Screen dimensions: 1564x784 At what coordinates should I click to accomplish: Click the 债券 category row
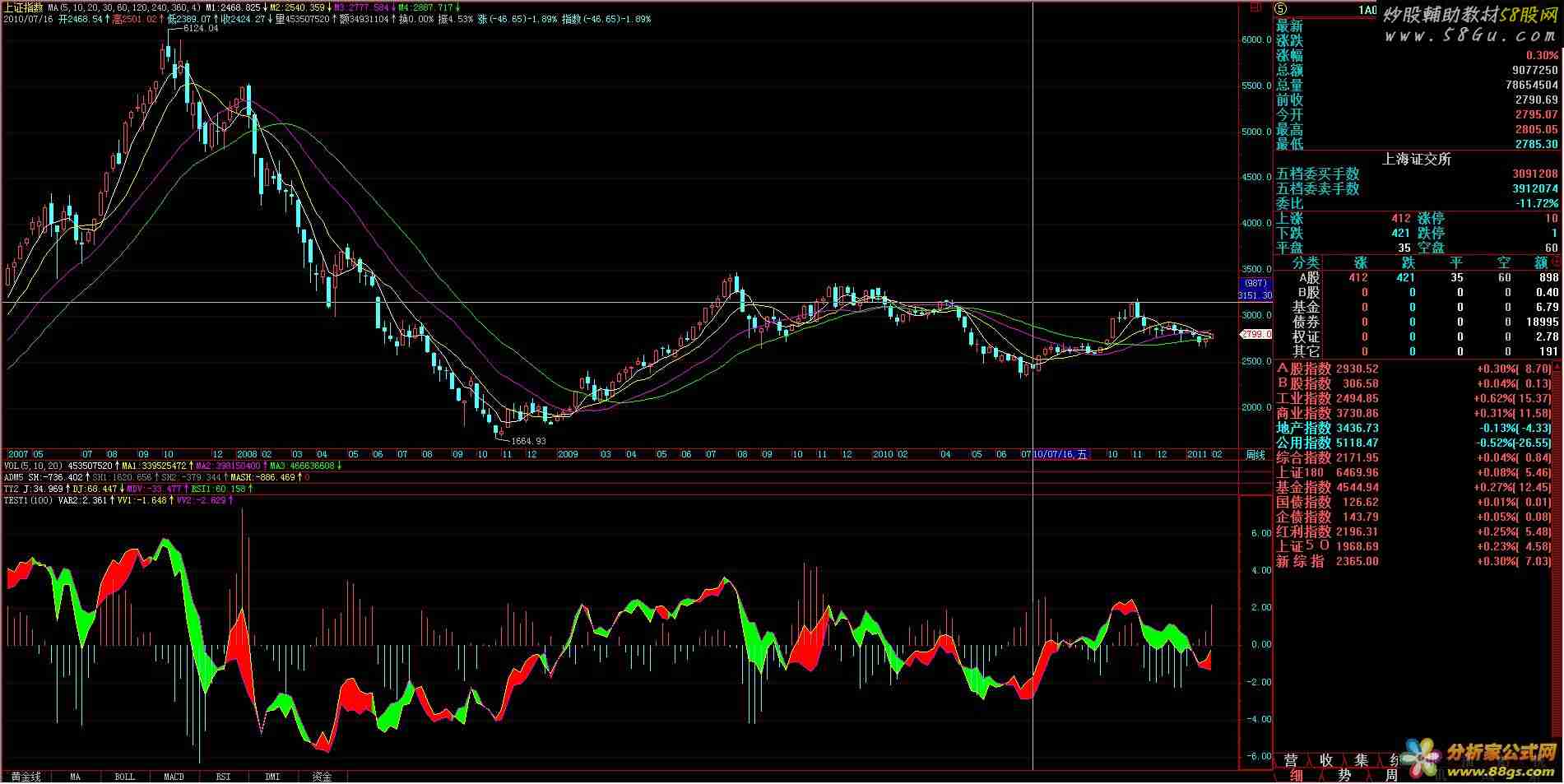1418,322
